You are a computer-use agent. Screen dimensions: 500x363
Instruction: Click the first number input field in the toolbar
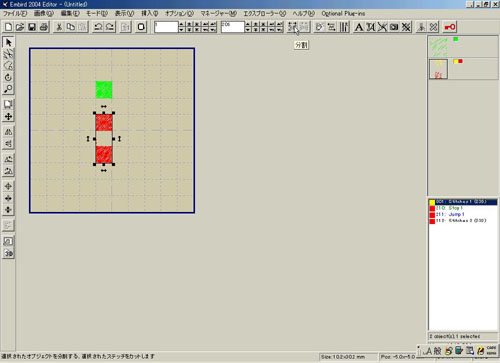pyautogui.click(x=166, y=27)
